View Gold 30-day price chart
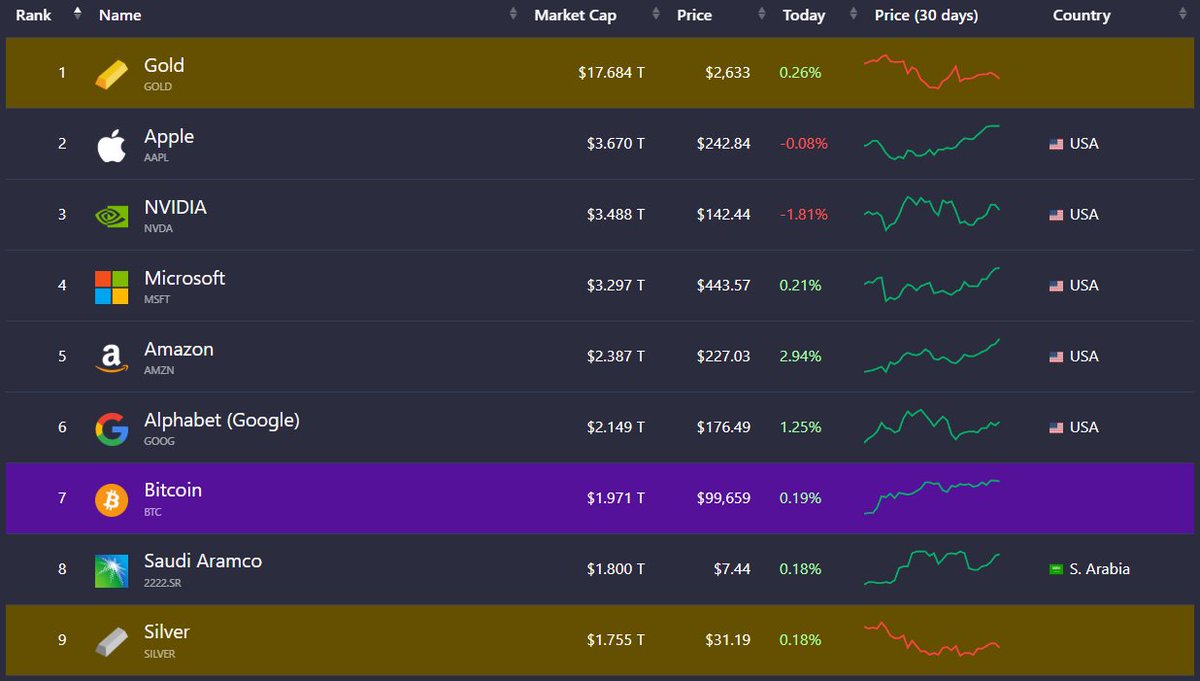Image resolution: width=1200 pixels, height=681 pixels. (932, 72)
